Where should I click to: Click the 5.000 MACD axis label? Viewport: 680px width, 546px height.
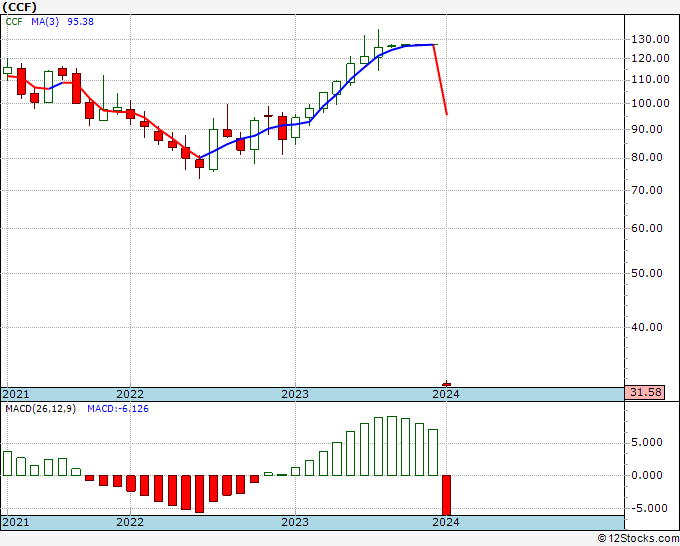pos(646,442)
